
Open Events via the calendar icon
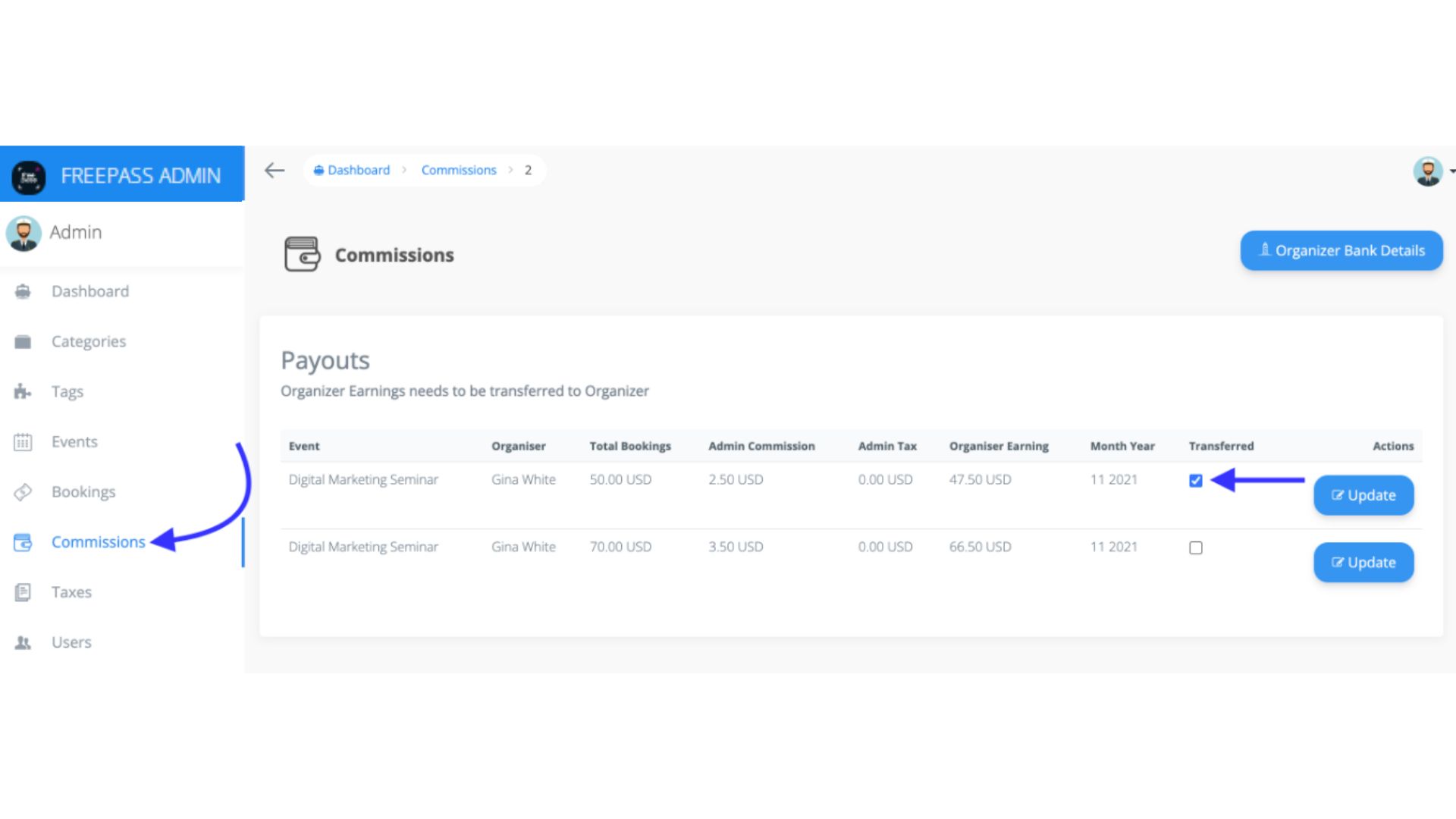23,441
